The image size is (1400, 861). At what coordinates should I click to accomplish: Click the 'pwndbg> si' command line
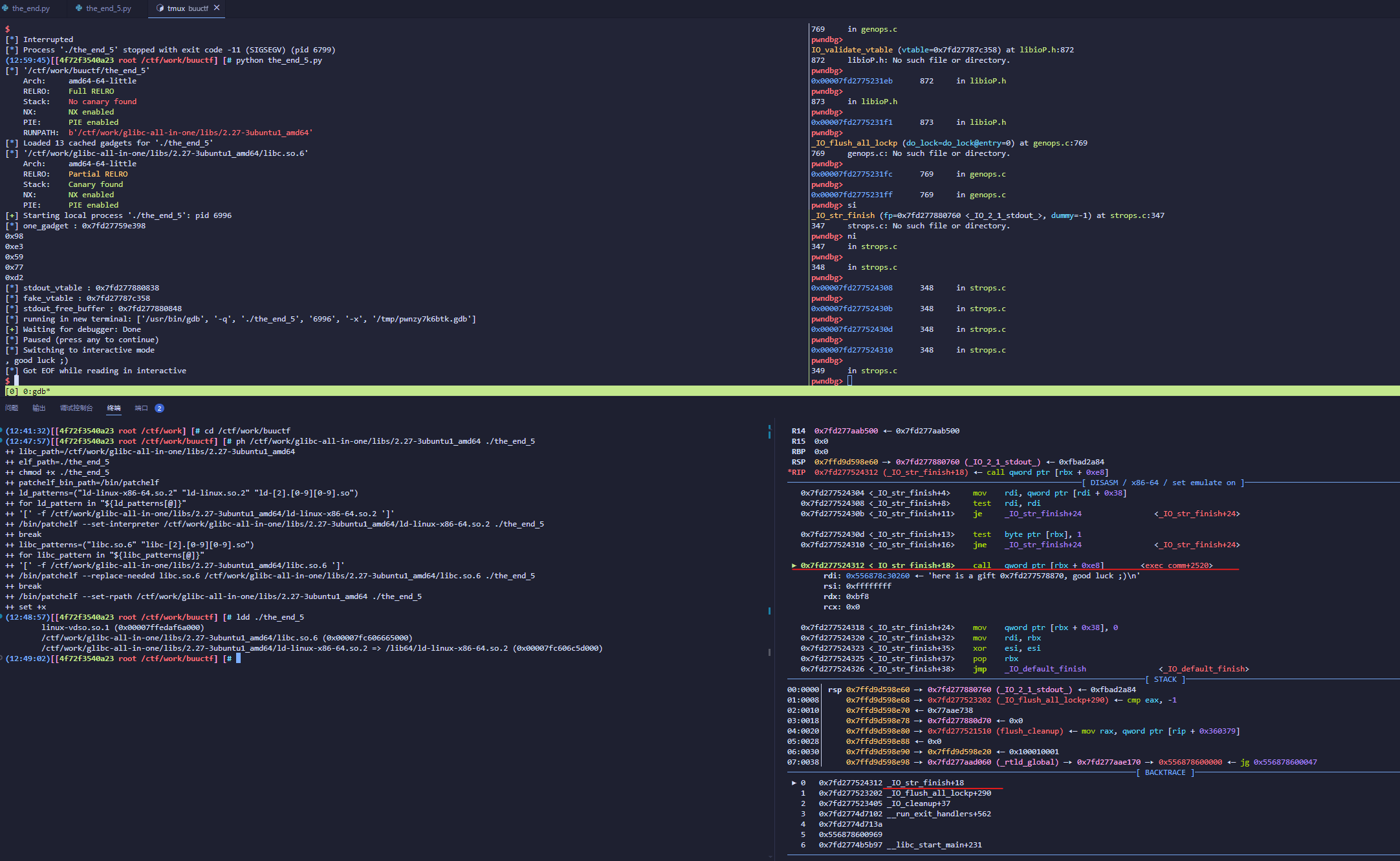pos(834,205)
